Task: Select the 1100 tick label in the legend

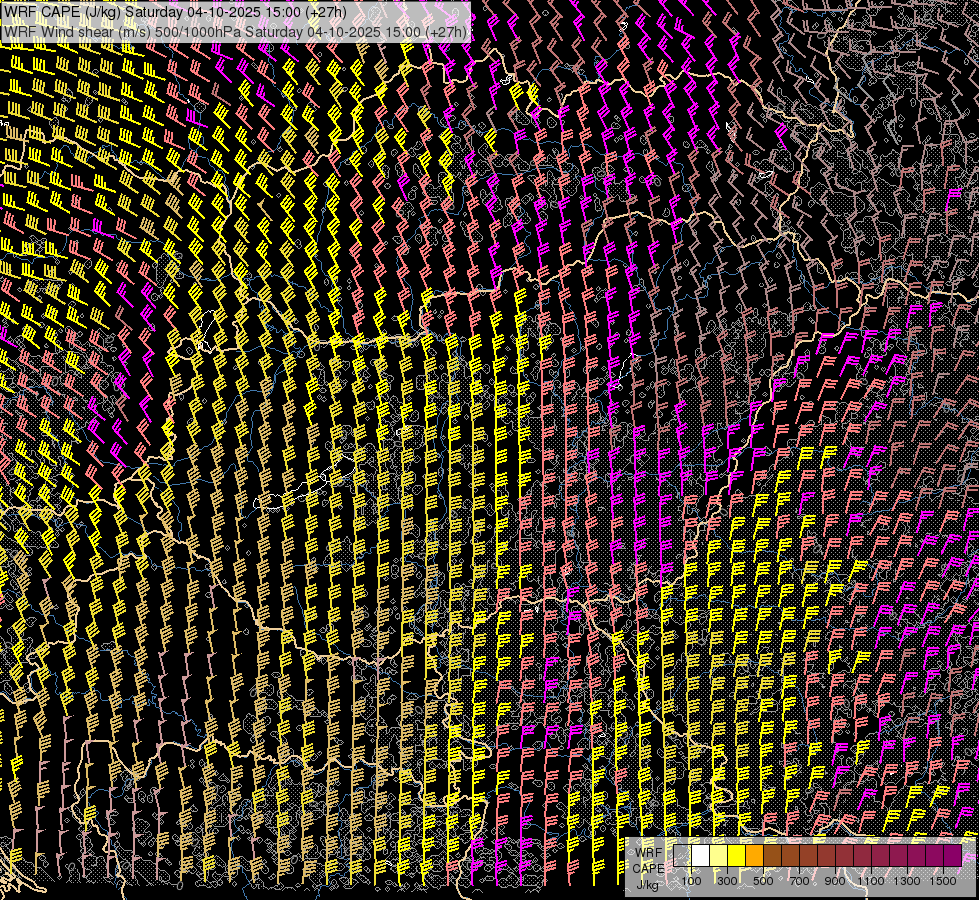Action: click(872, 880)
